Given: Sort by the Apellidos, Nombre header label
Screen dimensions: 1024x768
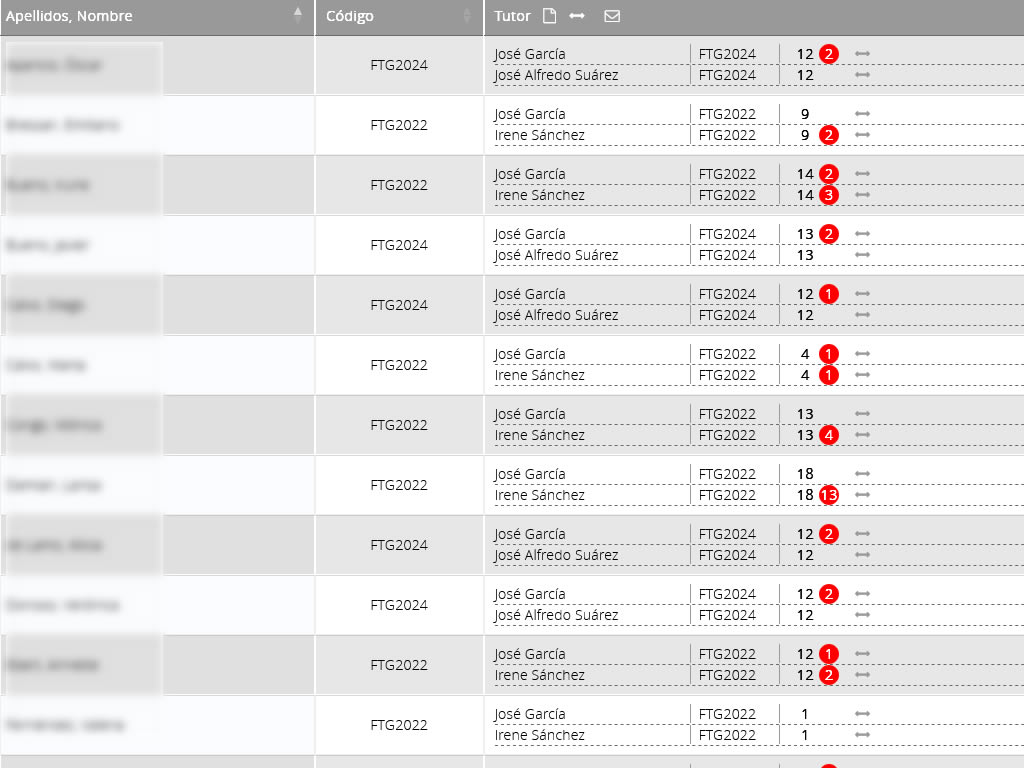Looking at the screenshot, I should 69,16.
